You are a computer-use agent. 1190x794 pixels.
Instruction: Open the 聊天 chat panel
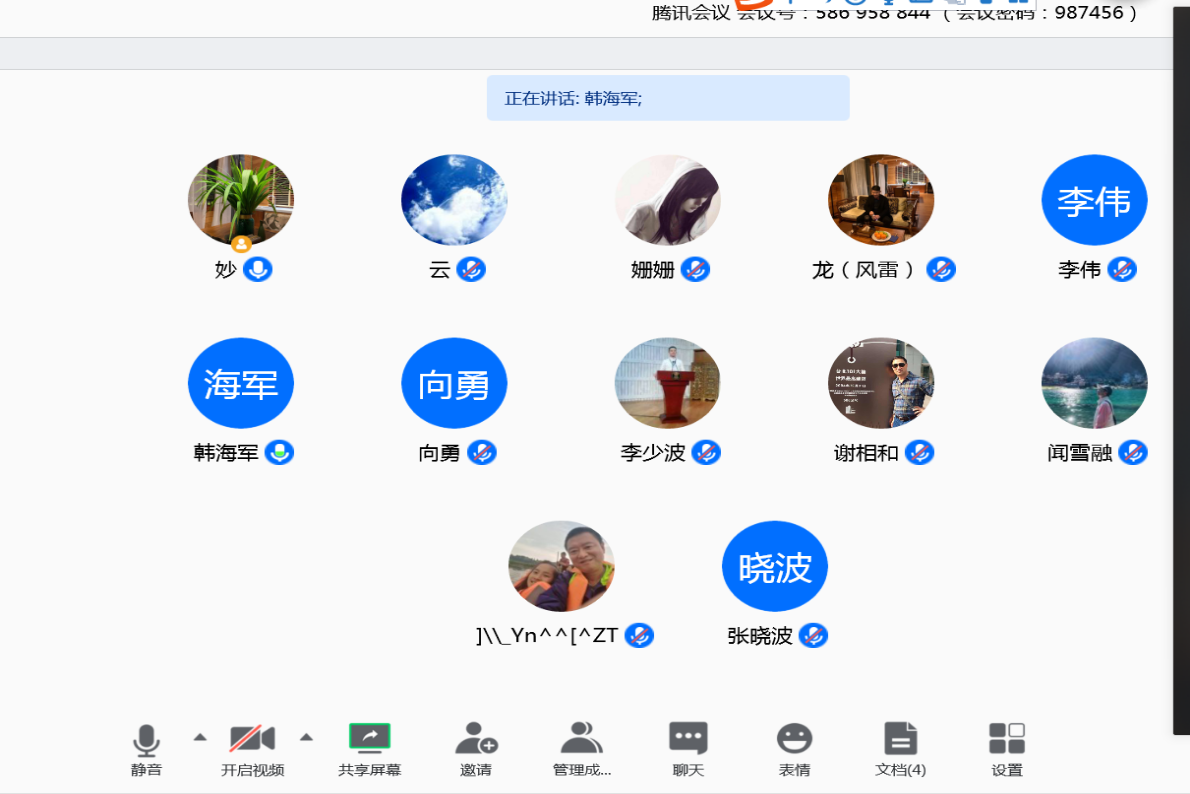(688, 739)
